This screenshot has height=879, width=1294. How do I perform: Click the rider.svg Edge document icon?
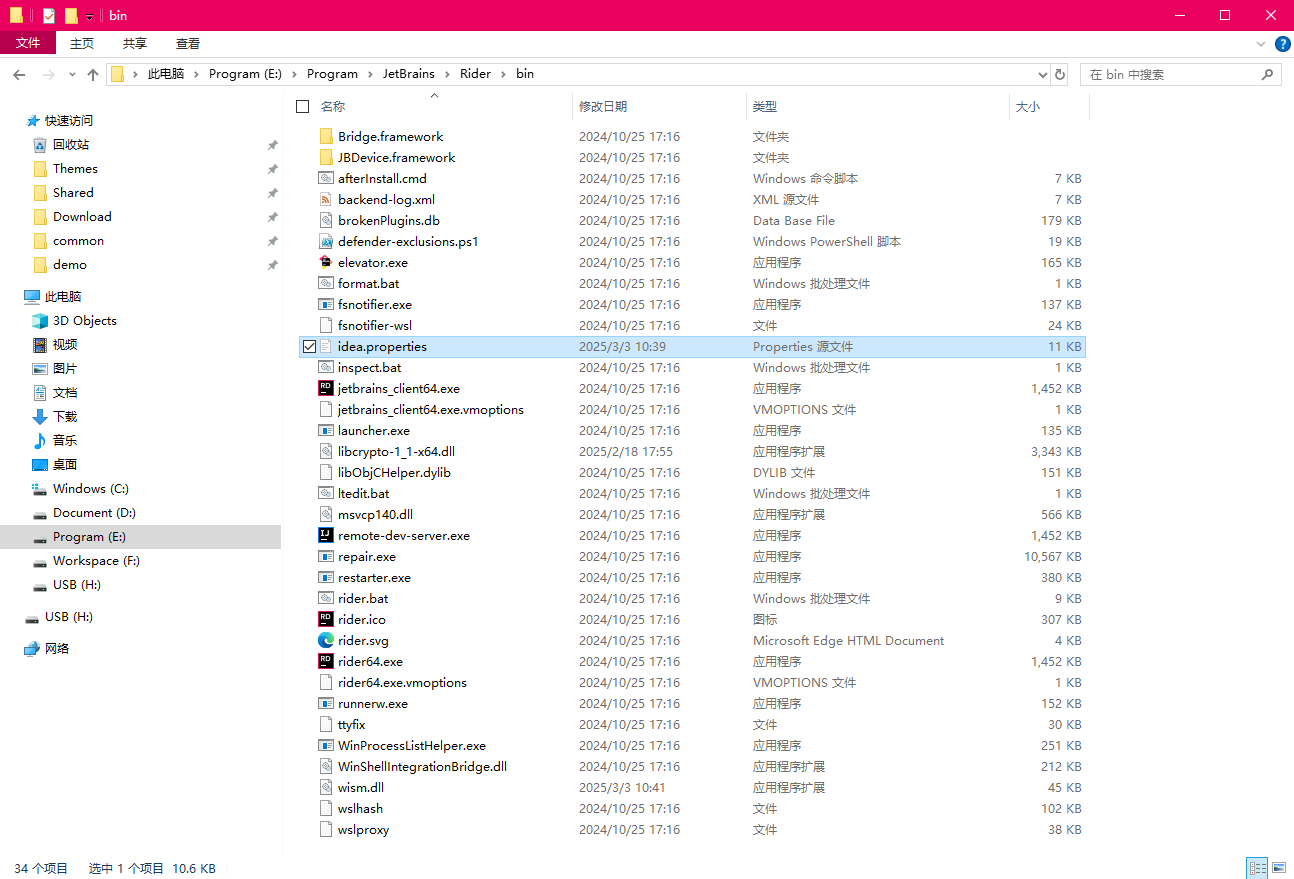[x=325, y=640]
